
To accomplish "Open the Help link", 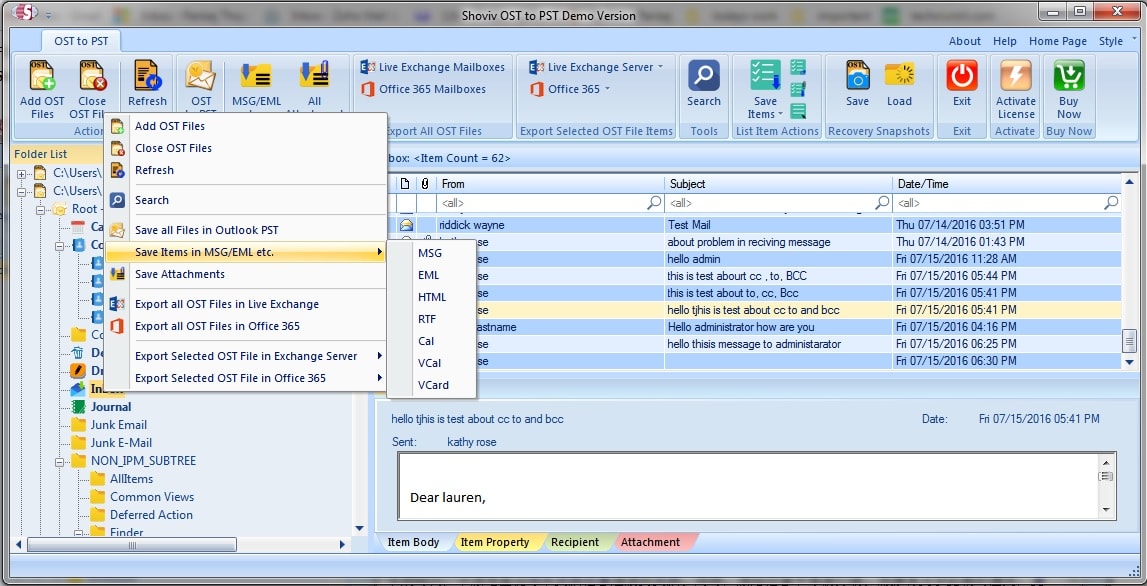I will click(1005, 42).
